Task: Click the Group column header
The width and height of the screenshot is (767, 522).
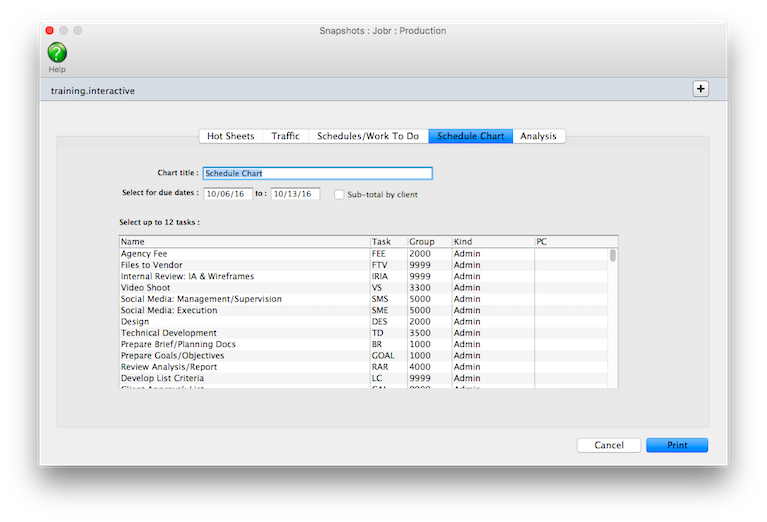Action: [427, 242]
